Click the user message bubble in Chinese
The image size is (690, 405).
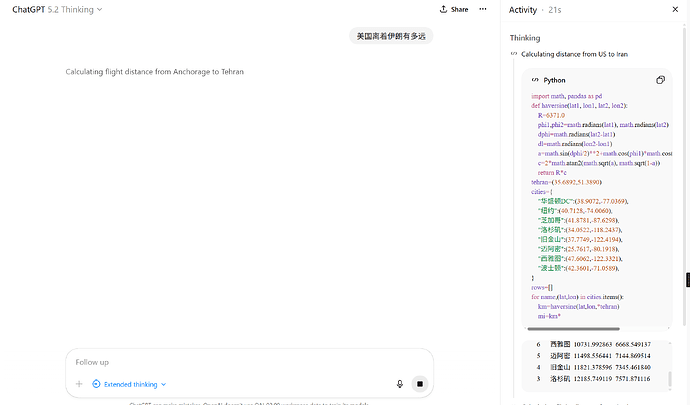pyautogui.click(x=391, y=36)
